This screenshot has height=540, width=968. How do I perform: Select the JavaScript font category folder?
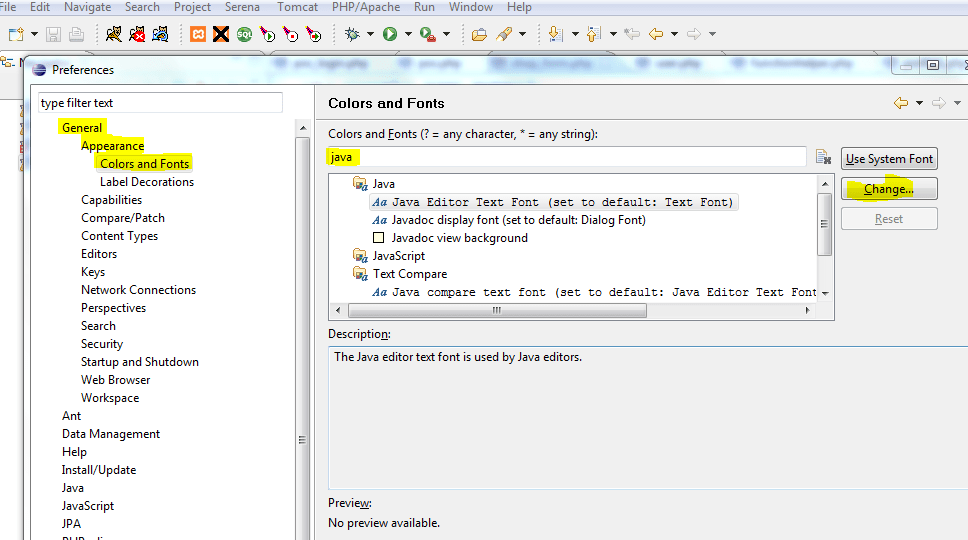tap(390, 255)
